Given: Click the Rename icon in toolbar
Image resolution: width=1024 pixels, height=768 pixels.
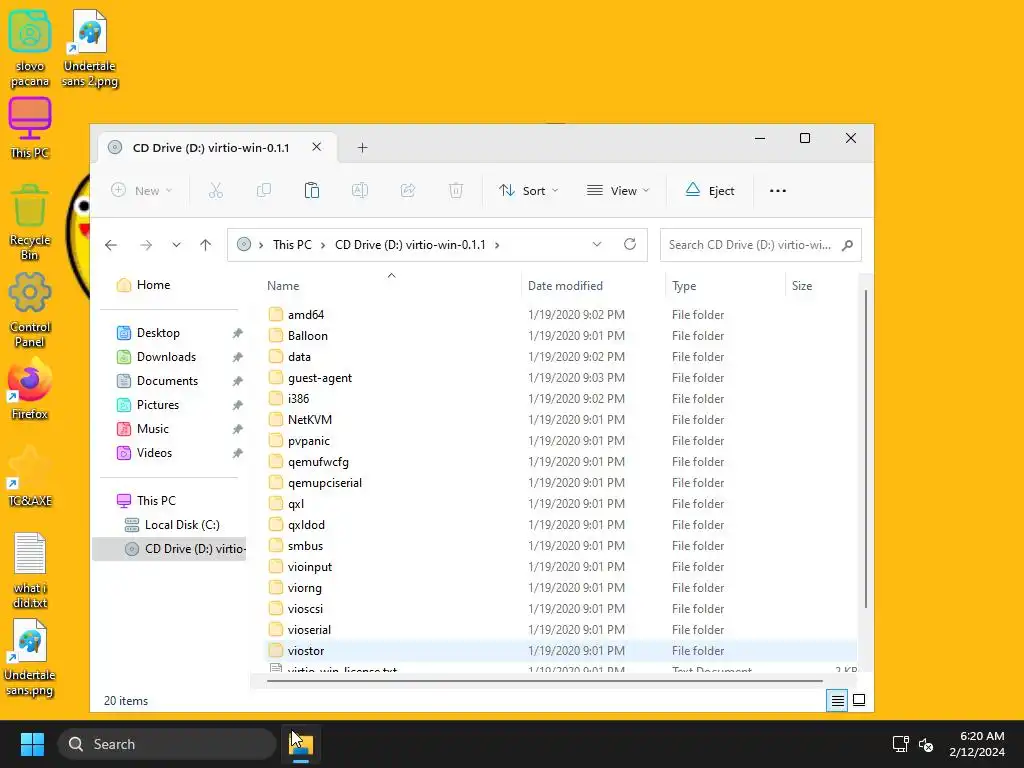Looking at the screenshot, I should point(360,191).
